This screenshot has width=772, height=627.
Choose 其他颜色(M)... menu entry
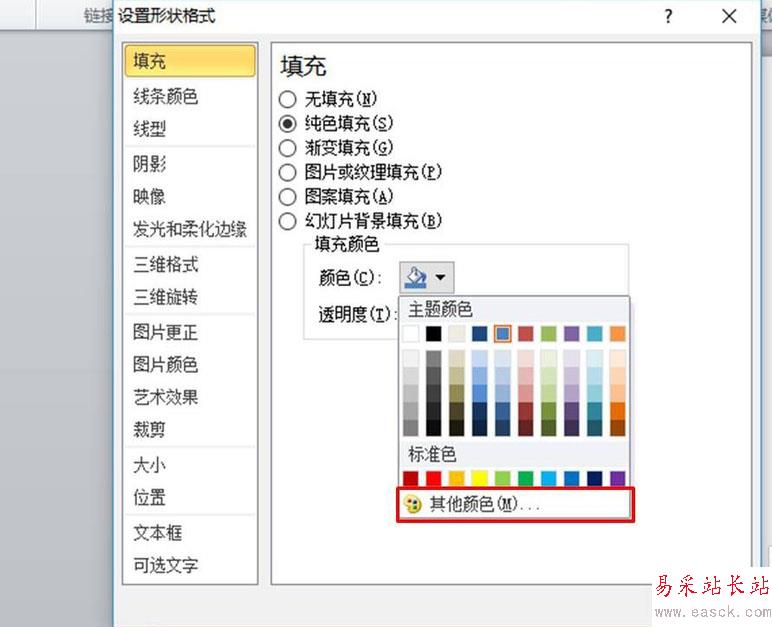[x=515, y=504]
